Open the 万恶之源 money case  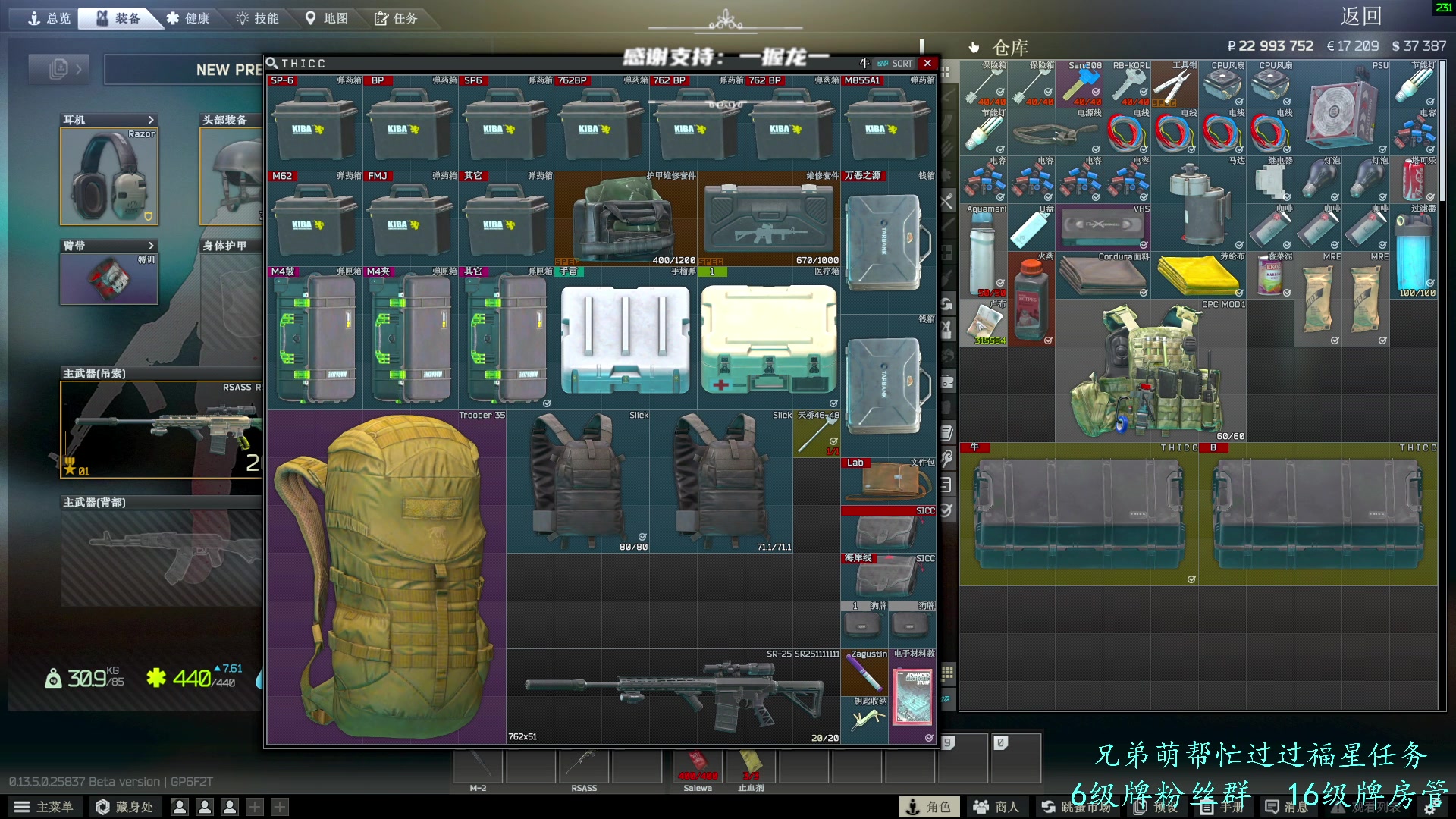(889, 242)
